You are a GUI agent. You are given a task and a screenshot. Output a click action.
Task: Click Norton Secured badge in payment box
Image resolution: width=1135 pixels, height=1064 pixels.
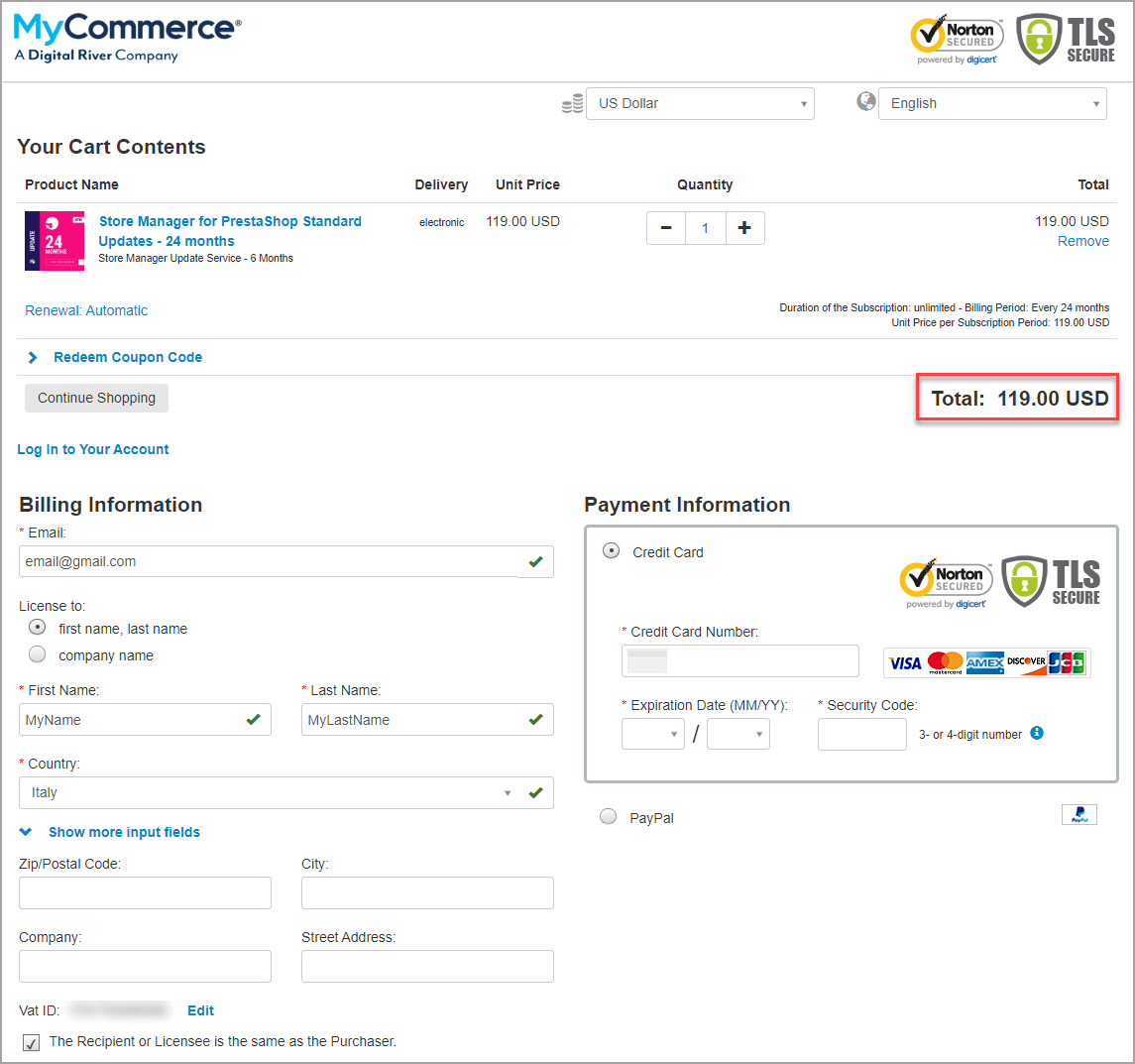[946, 584]
